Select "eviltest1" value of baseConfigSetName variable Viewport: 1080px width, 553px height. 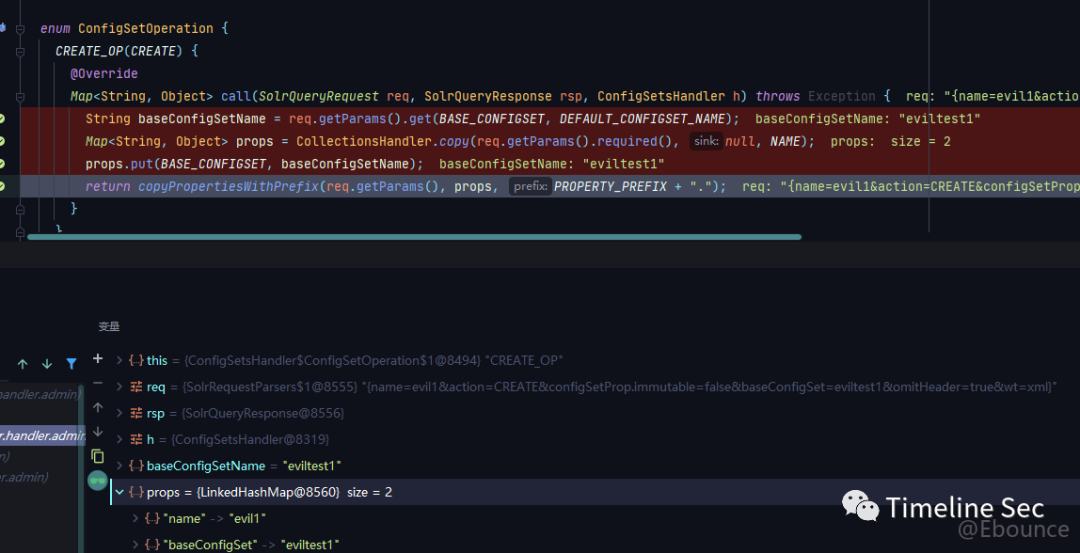point(313,466)
